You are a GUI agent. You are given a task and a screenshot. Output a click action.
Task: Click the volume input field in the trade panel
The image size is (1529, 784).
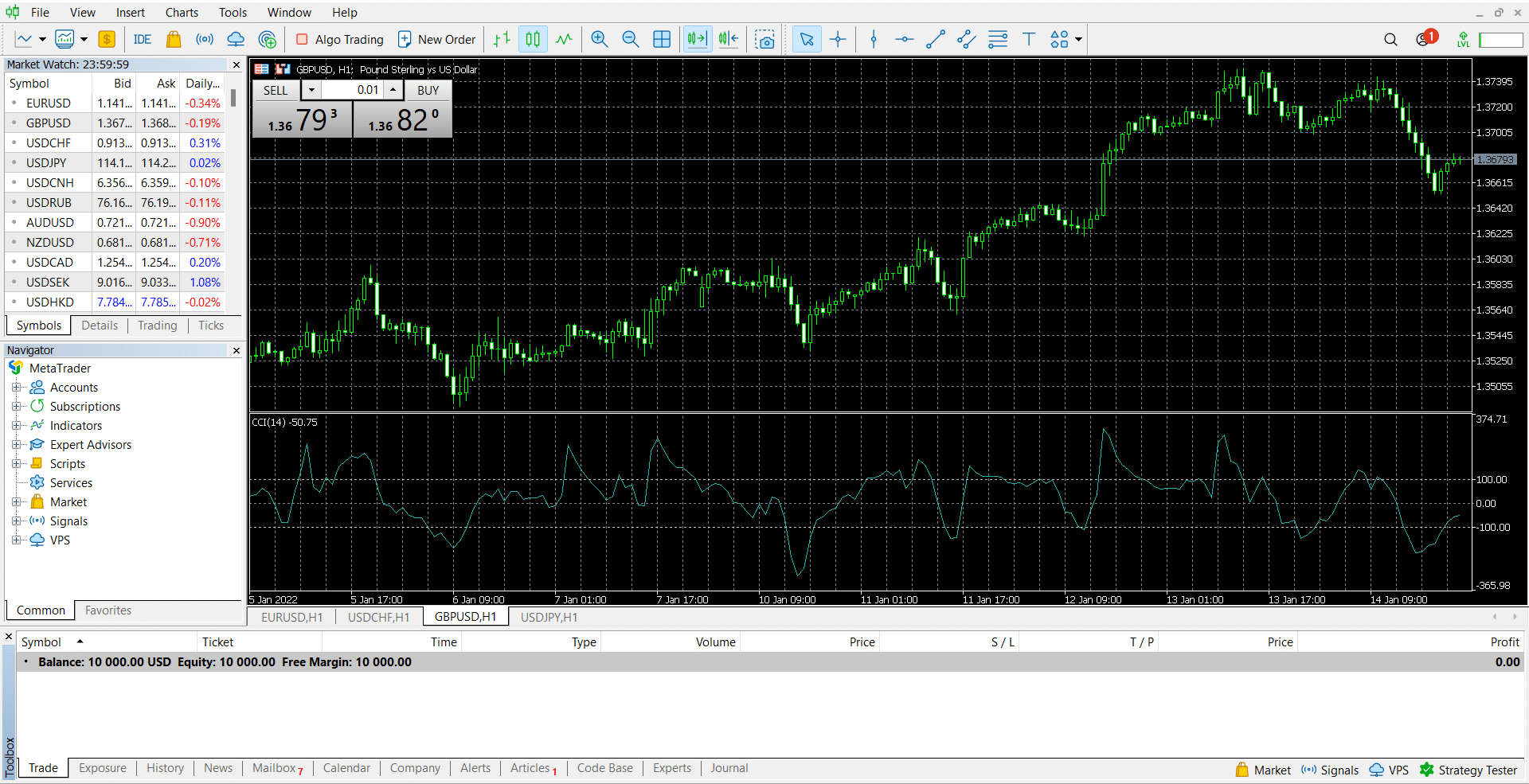(x=358, y=90)
